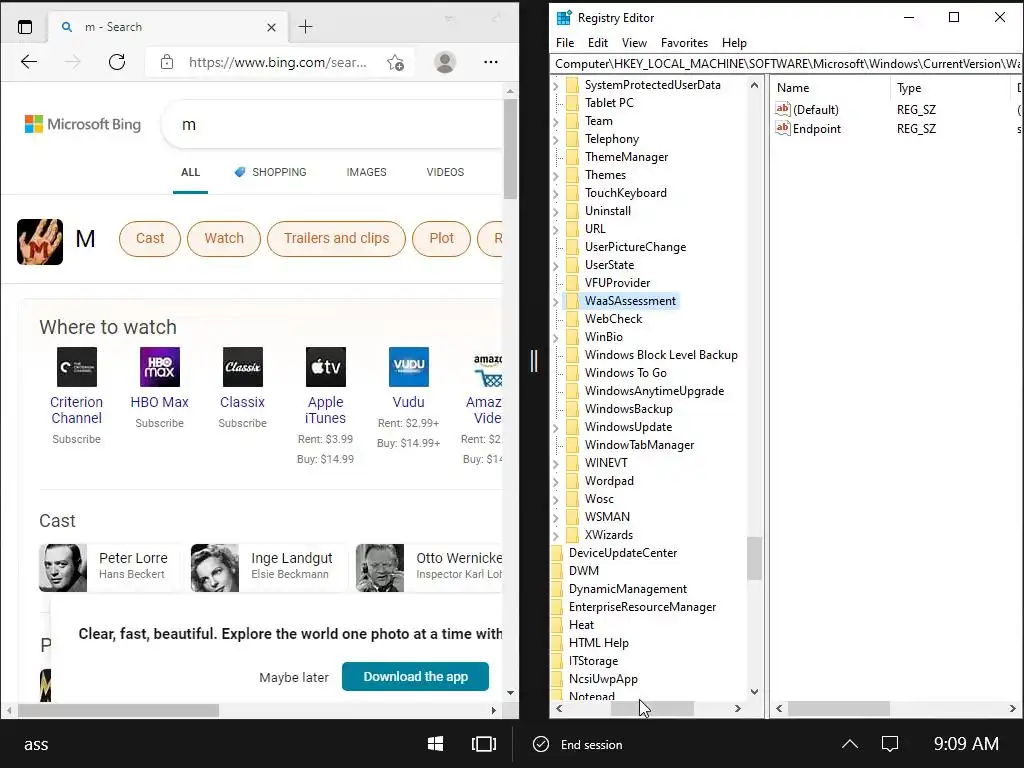Switch to the IMAGES tab in Bing
The image size is (1024, 768).
(x=366, y=172)
